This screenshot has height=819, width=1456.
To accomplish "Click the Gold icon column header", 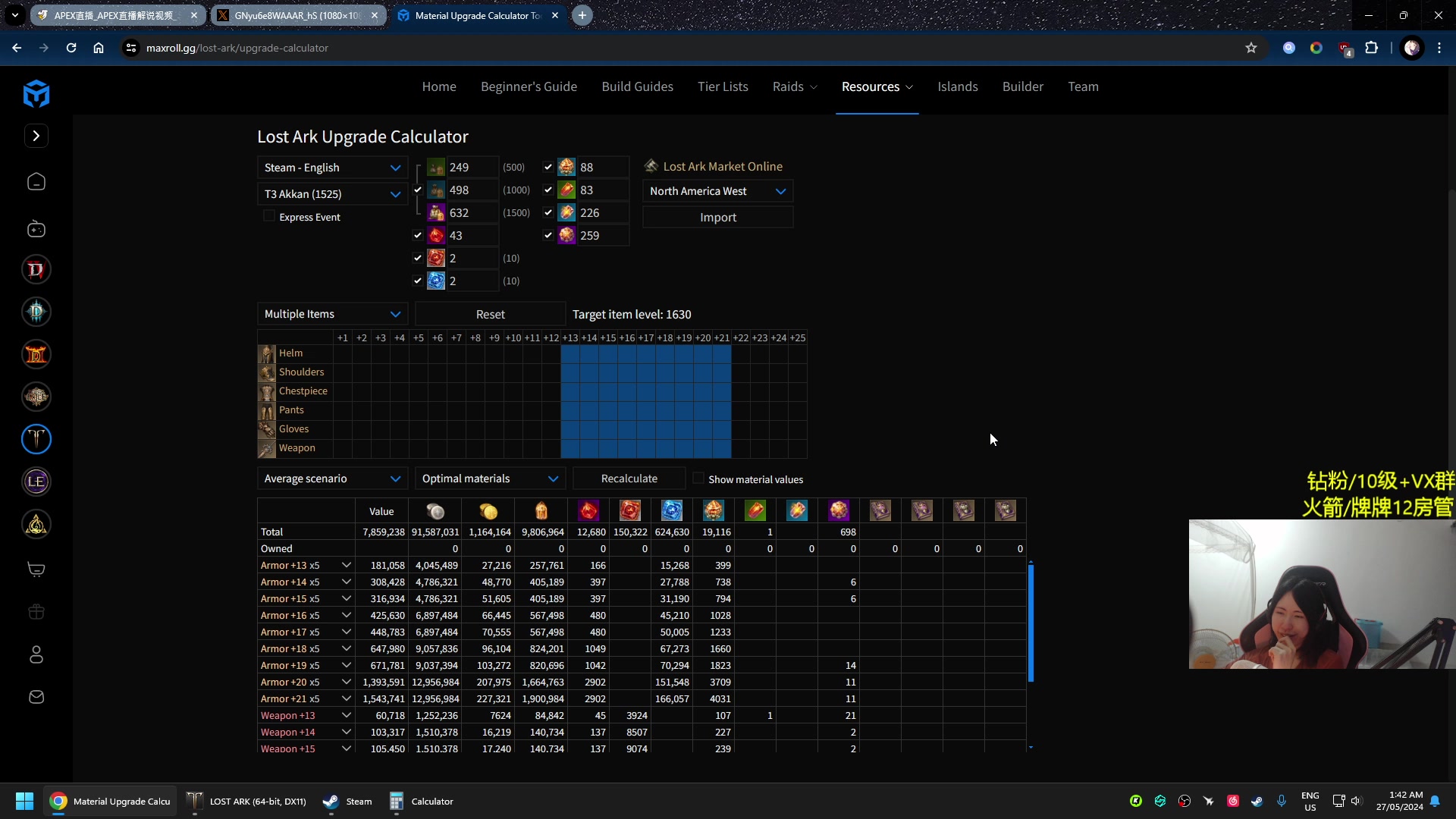I will [x=489, y=511].
